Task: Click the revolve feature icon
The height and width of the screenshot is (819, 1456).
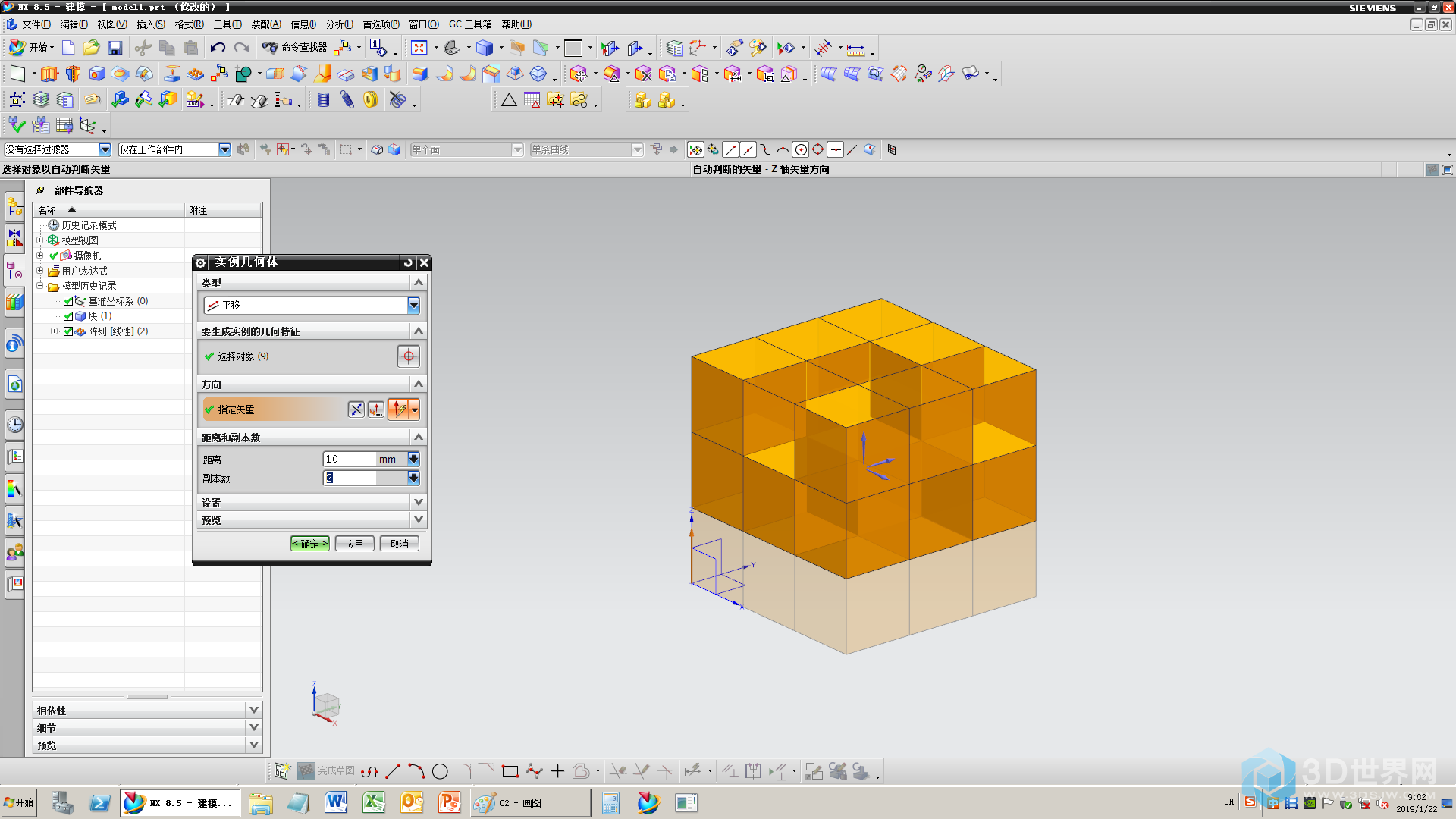Action: [73, 74]
